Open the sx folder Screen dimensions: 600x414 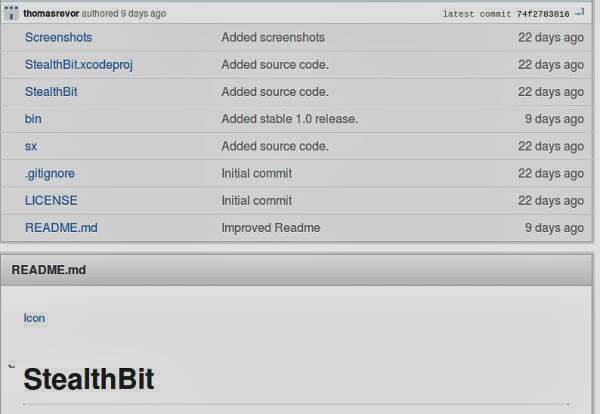(31, 146)
